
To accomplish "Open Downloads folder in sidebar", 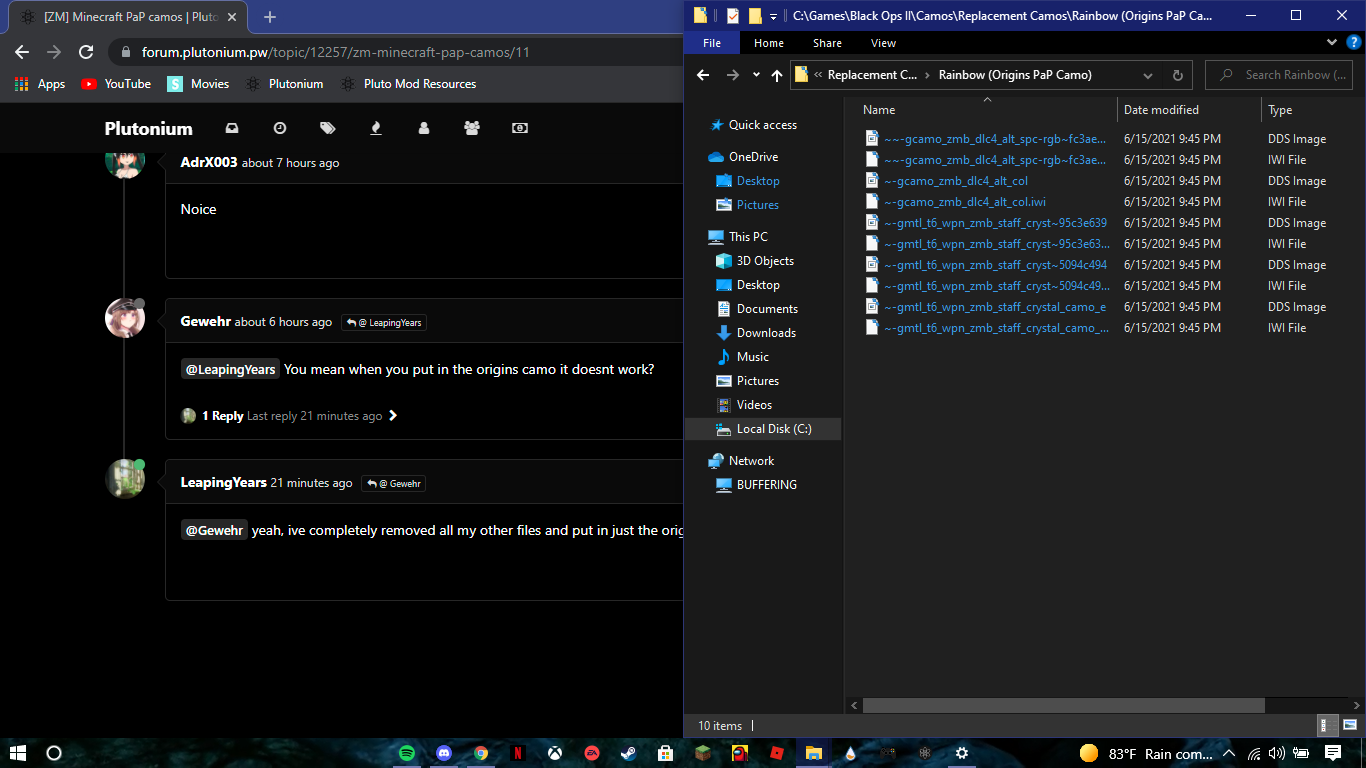I will pos(765,333).
